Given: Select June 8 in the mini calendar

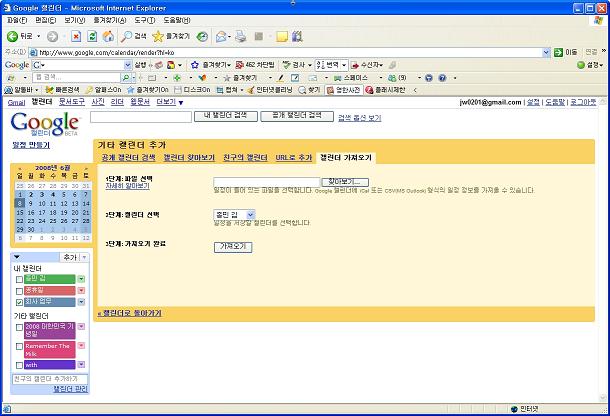Looking at the screenshot, I should coord(19,203).
